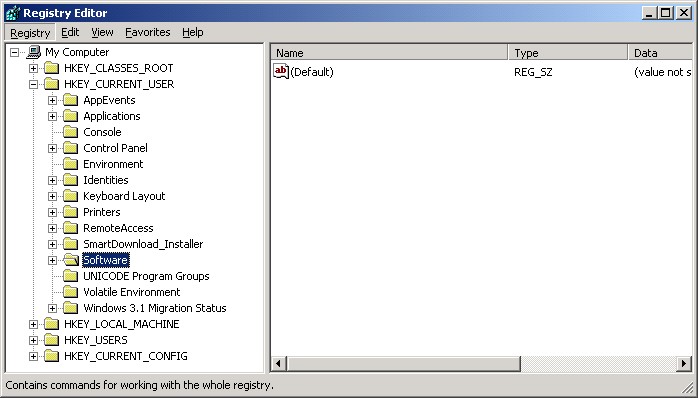Click the Identities folder icon

tap(71, 180)
